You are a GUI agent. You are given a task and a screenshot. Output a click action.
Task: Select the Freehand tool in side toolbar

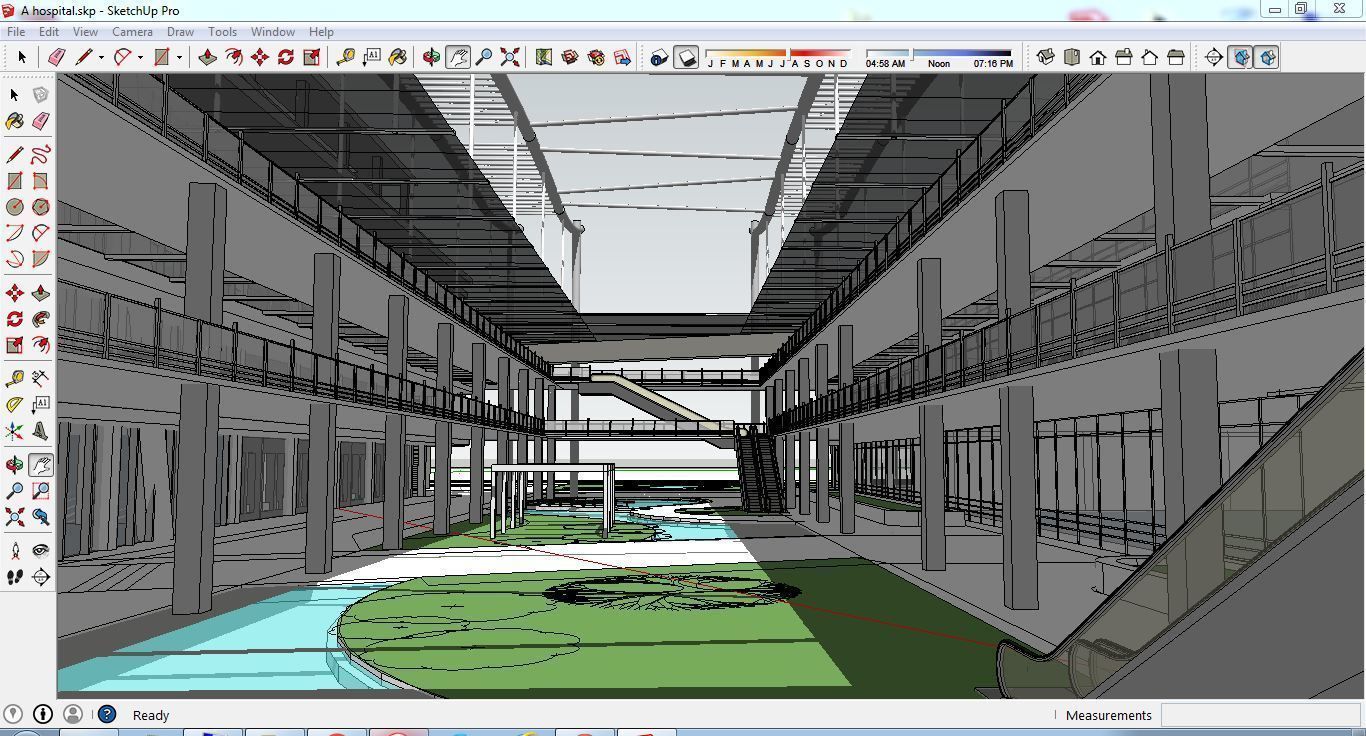click(x=41, y=155)
